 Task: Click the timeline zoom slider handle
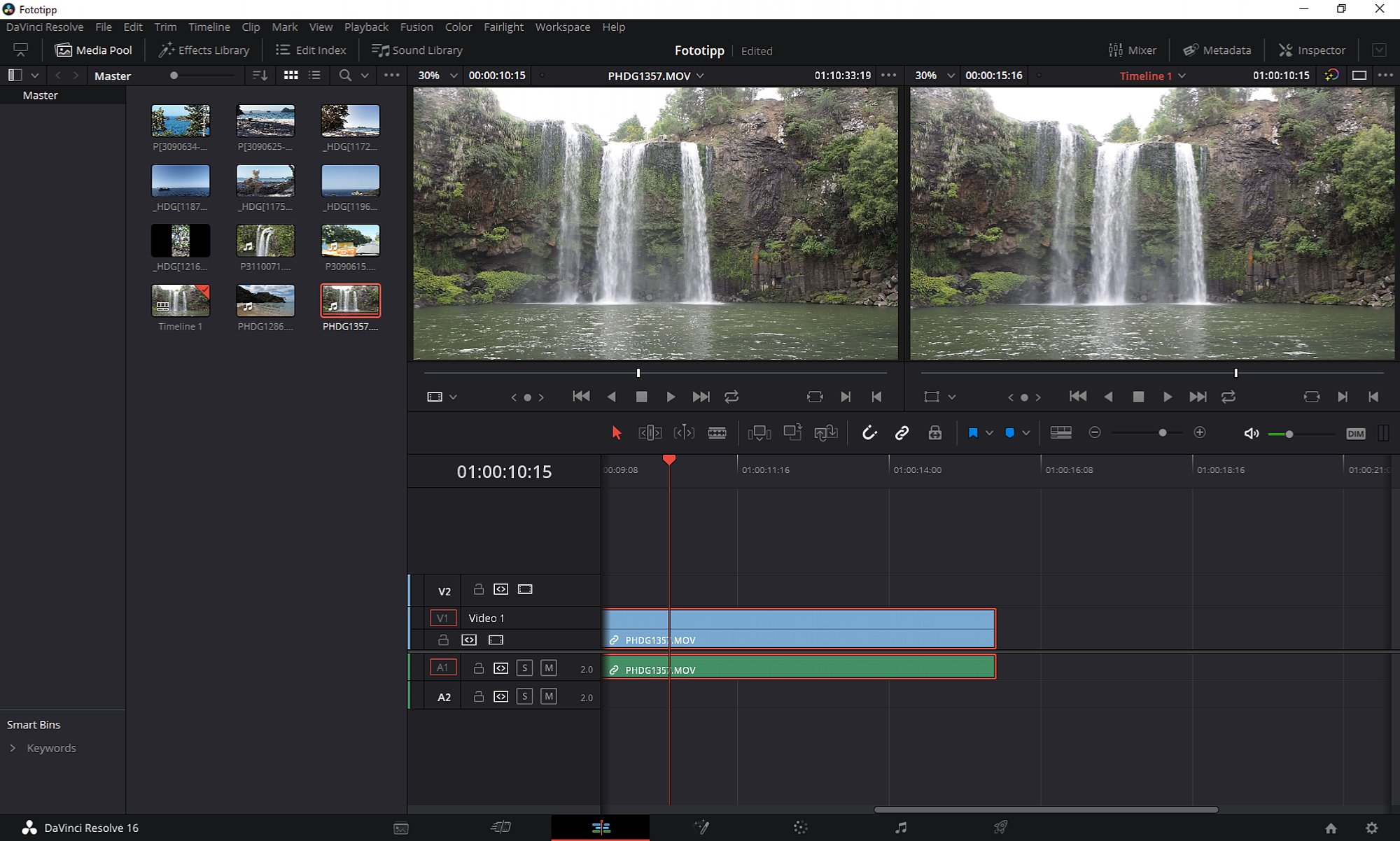click(1163, 433)
